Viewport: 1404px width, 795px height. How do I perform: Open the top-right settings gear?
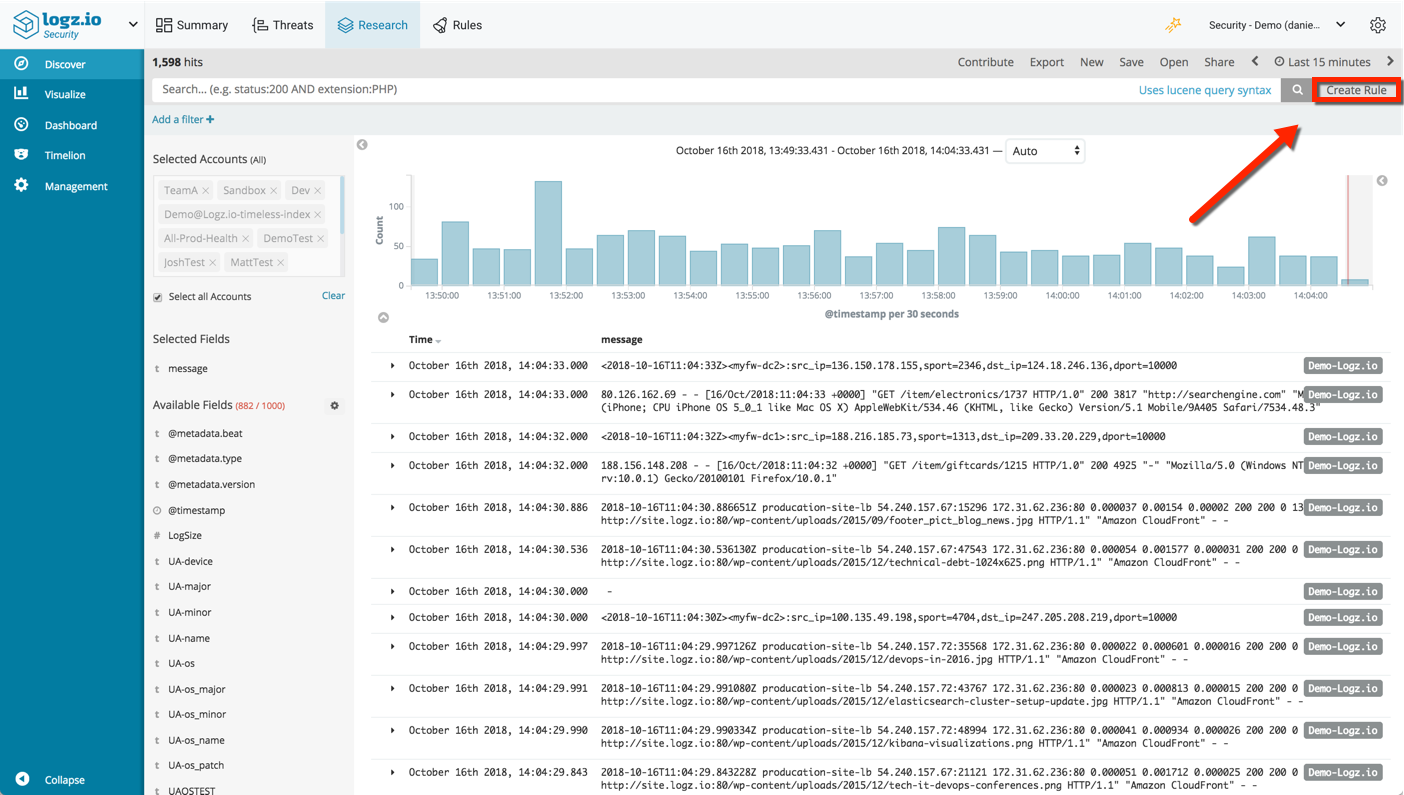pyautogui.click(x=1377, y=25)
